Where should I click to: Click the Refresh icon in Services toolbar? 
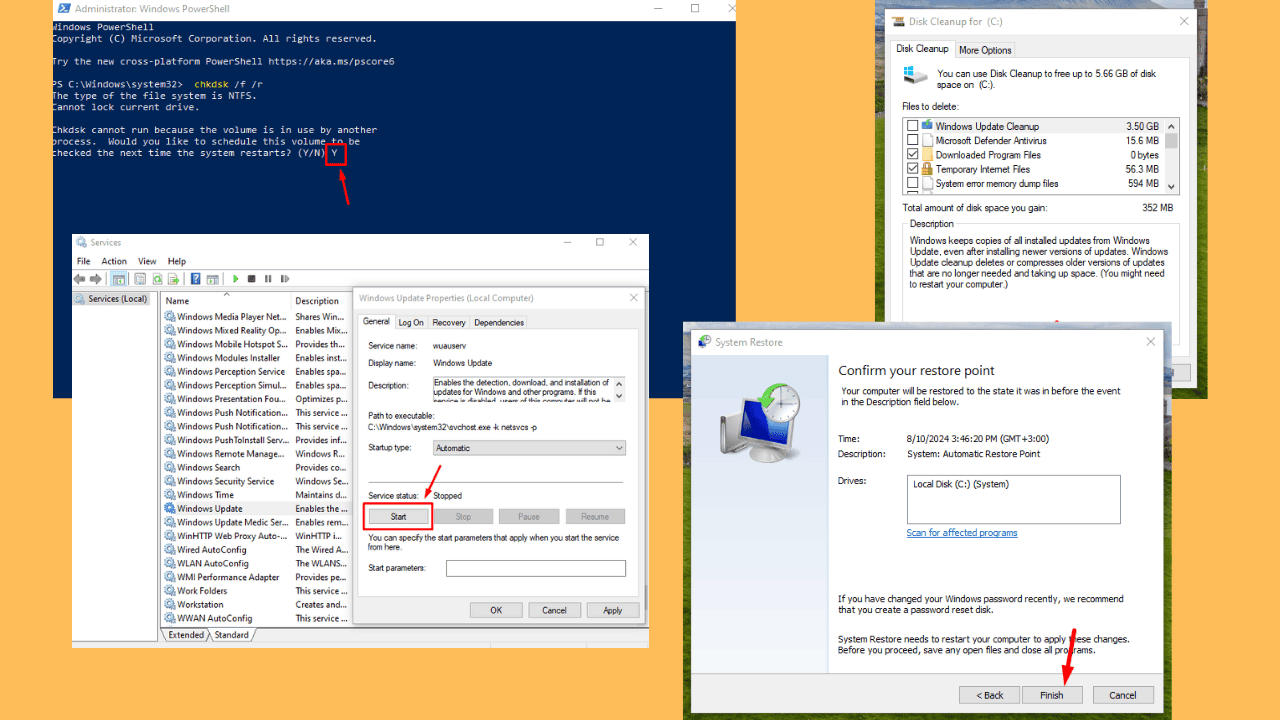coord(157,279)
